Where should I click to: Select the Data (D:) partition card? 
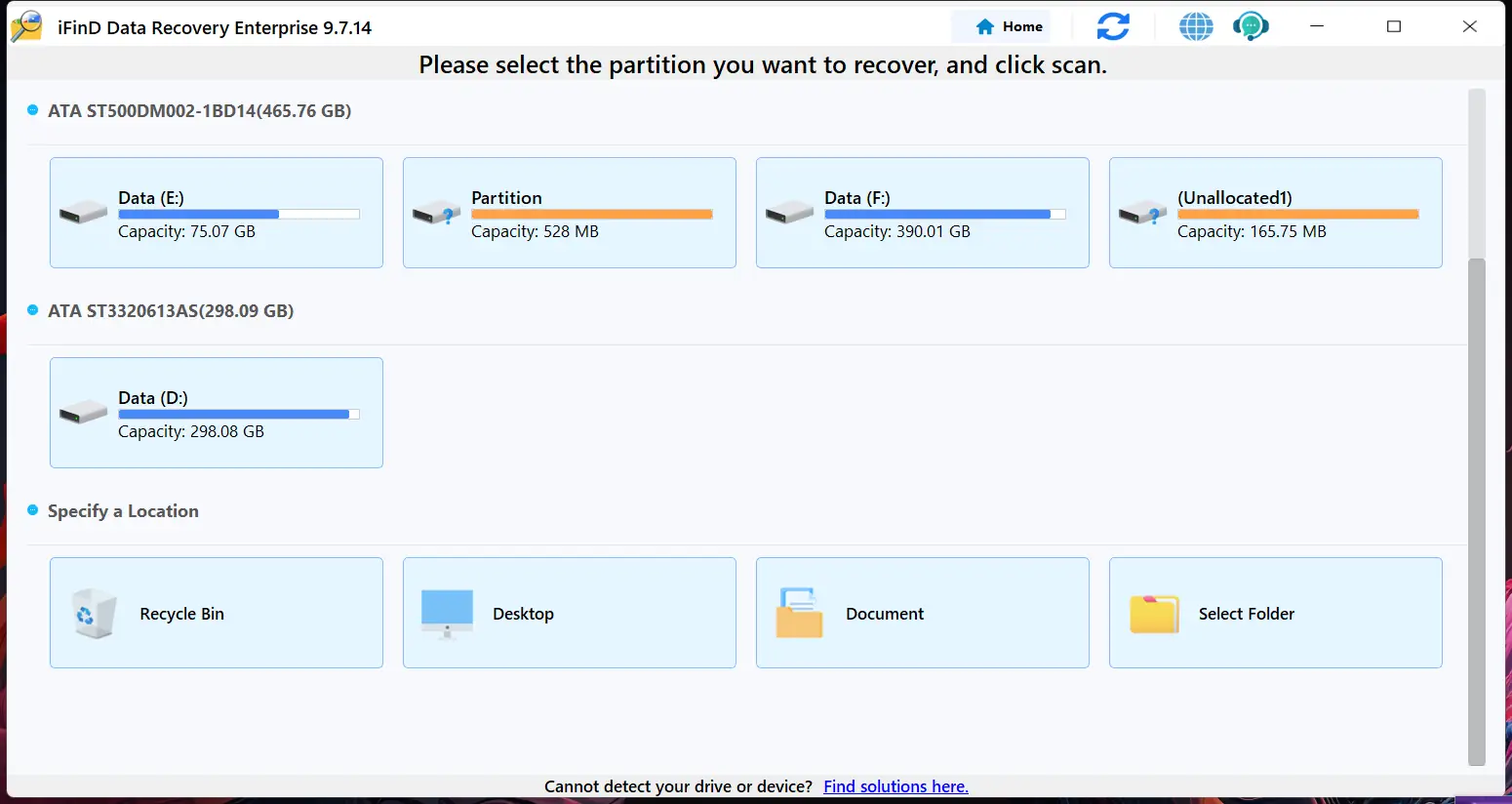[217, 413]
